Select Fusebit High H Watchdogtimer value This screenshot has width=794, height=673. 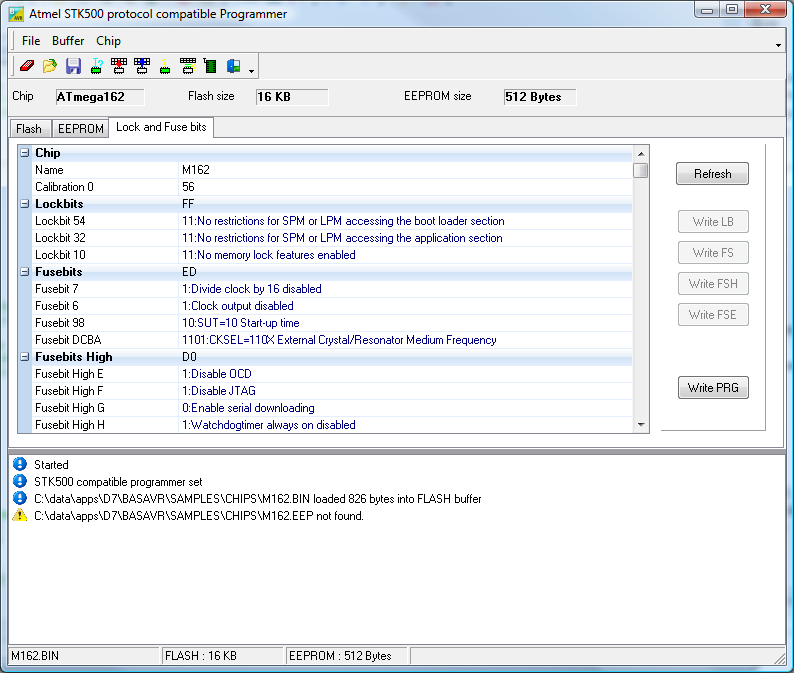pyautogui.click(x=405, y=424)
